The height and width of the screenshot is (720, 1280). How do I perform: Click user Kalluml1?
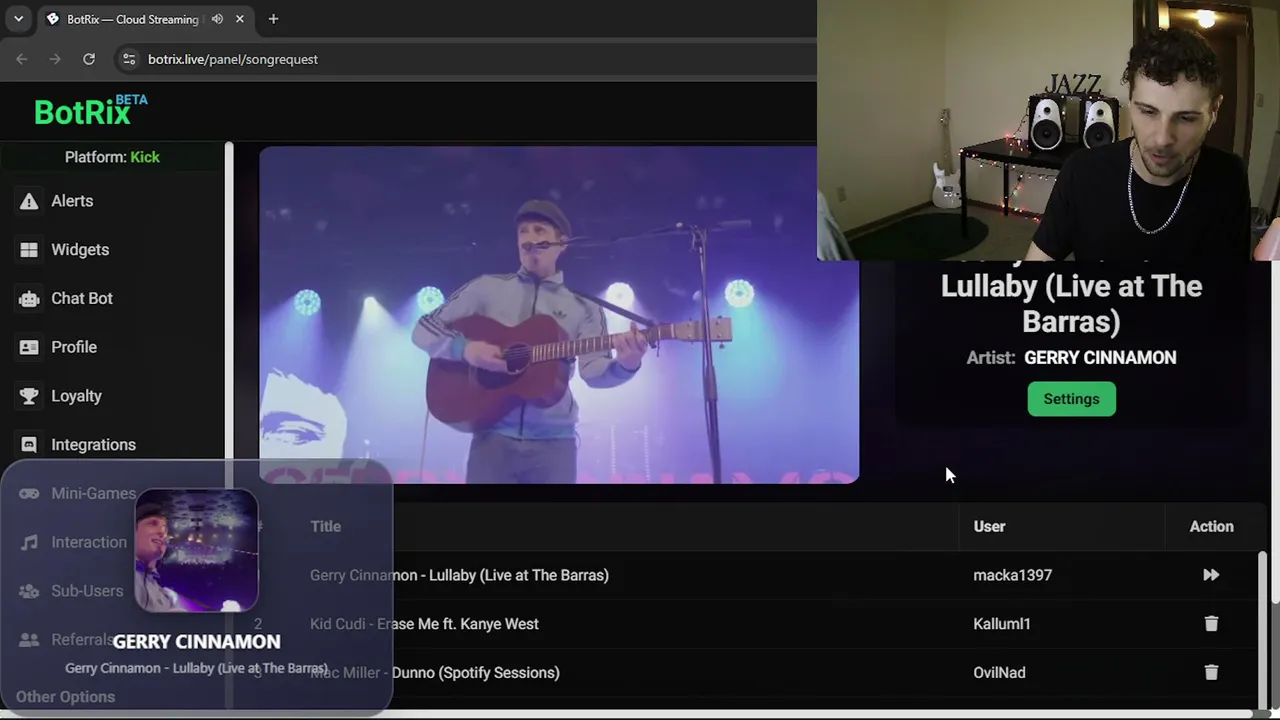(1001, 624)
